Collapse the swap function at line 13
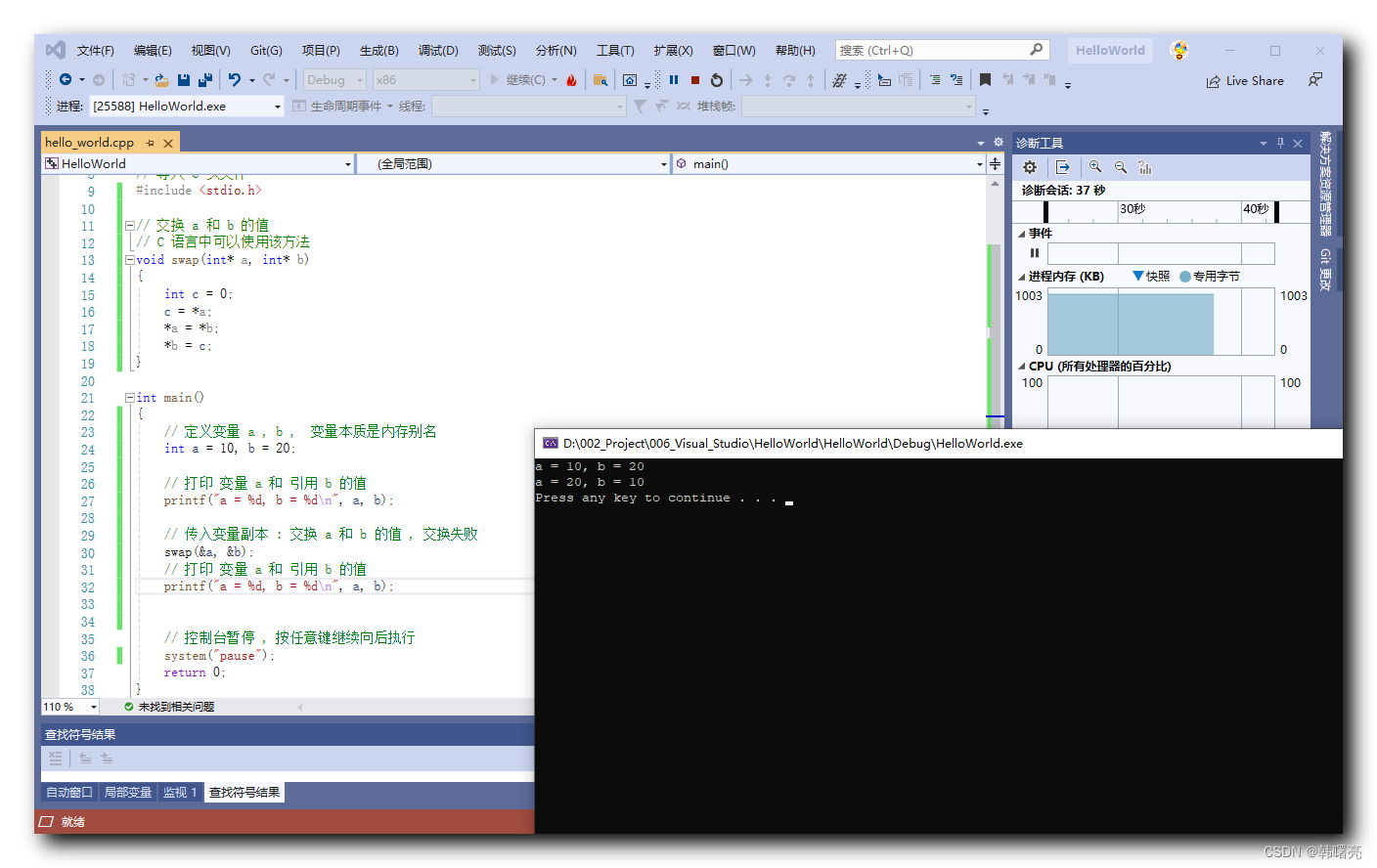The height and width of the screenshot is (868, 1377). (129, 260)
